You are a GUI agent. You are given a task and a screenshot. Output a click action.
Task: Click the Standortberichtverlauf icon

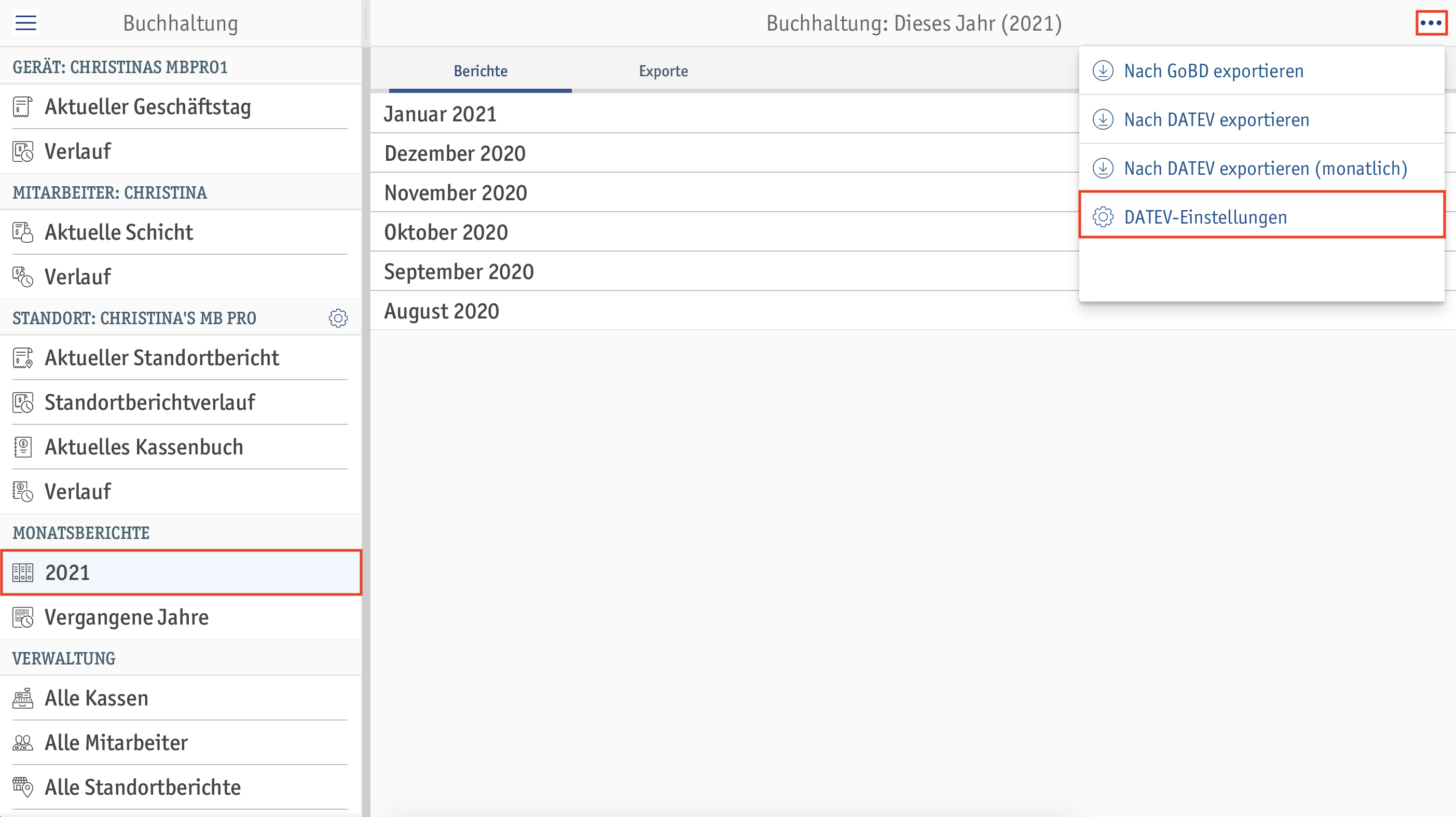pyautogui.click(x=23, y=403)
